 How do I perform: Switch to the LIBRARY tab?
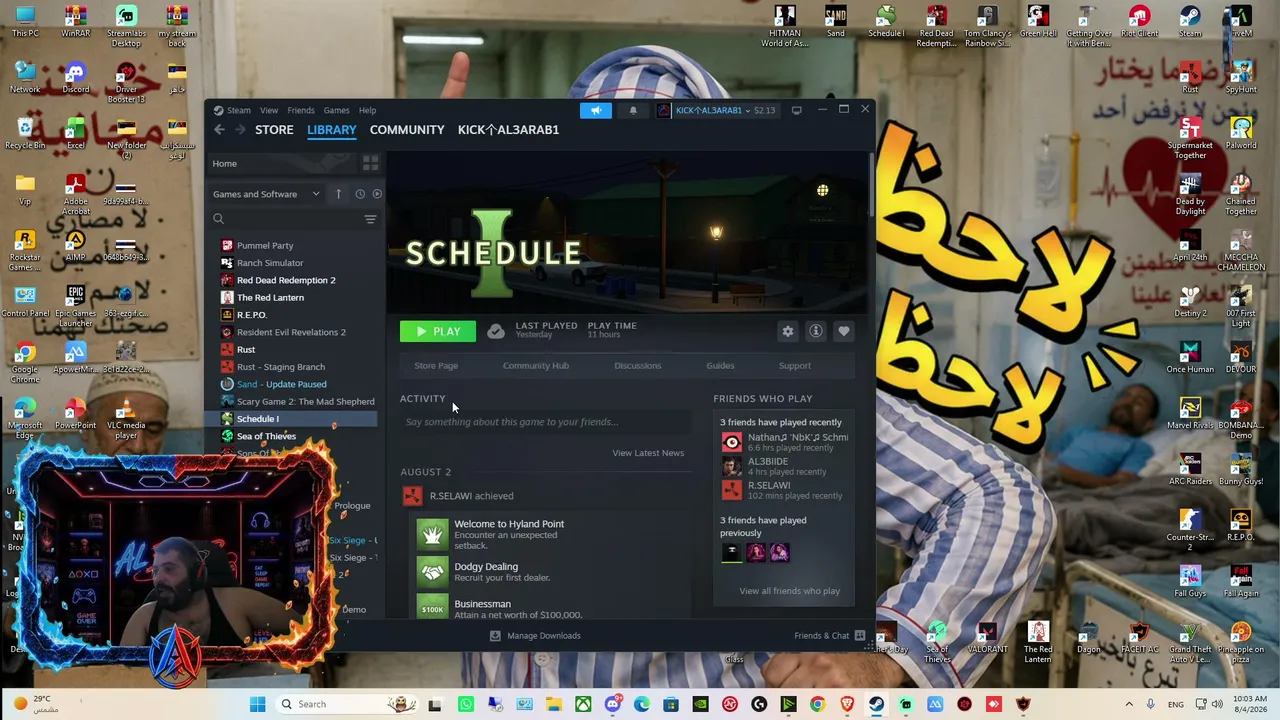[331, 130]
